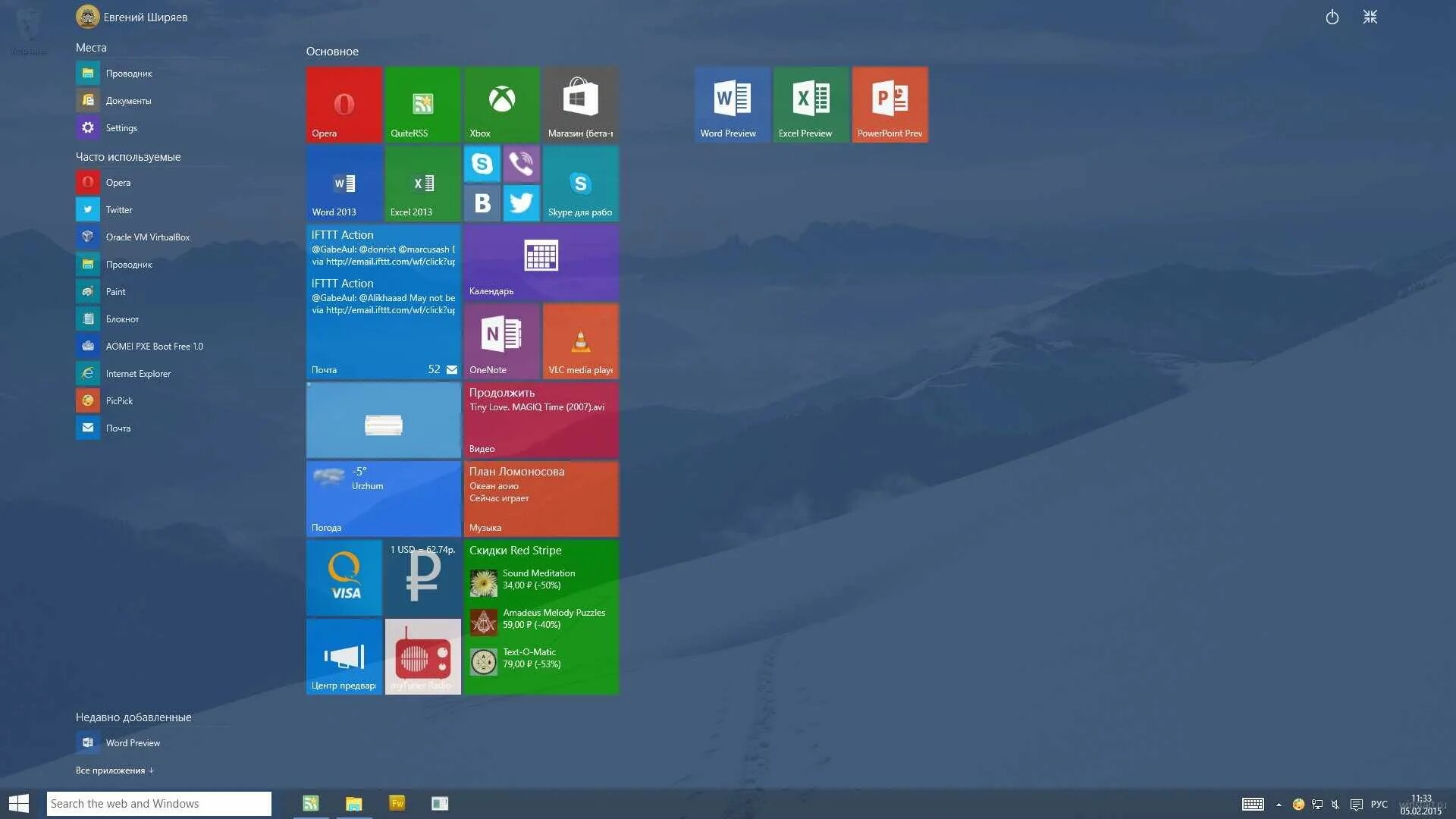Image resolution: width=1456 pixels, height=819 pixels.
Task: Open the QuiteRSS tile
Action: pos(422,104)
